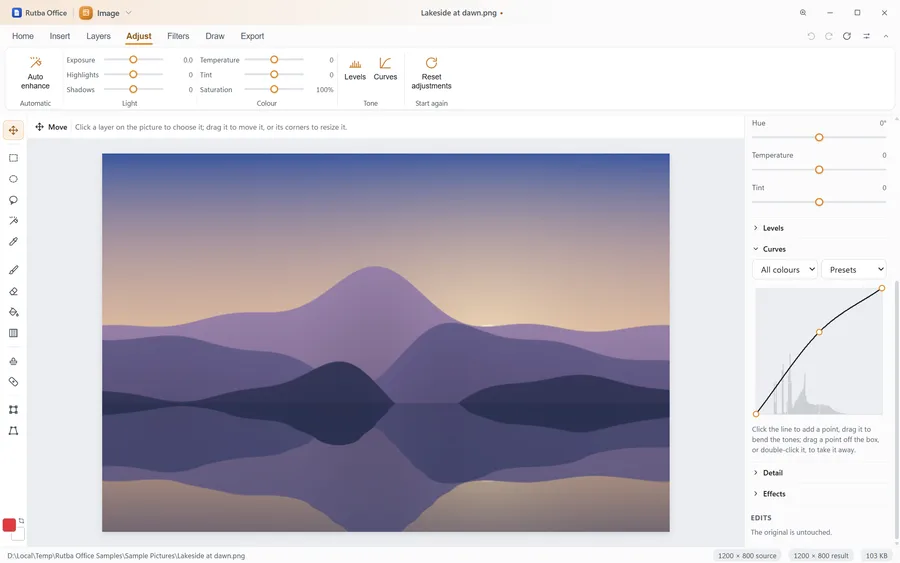Click the side panel vertical scrollbar
The image size is (900, 563).
click(897, 410)
